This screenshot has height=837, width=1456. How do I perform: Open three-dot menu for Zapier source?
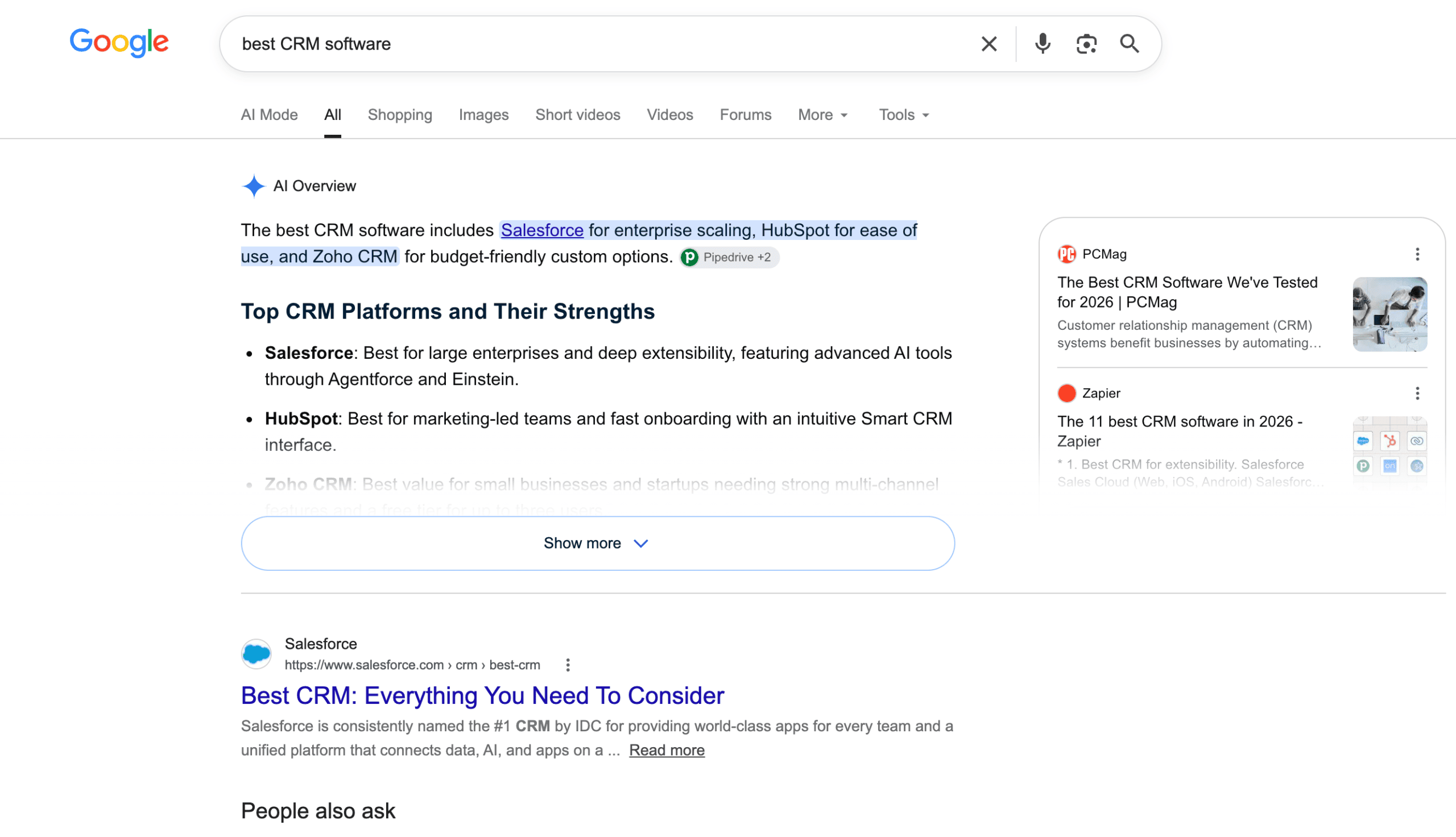click(1417, 393)
